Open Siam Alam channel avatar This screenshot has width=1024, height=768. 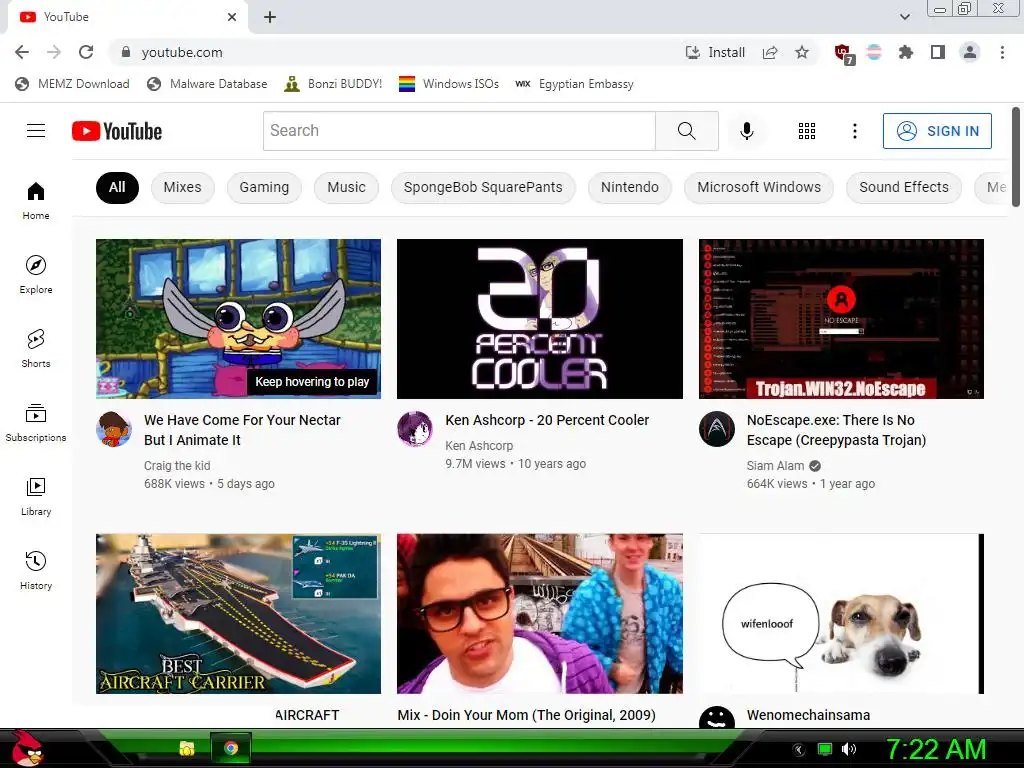pyautogui.click(x=716, y=429)
